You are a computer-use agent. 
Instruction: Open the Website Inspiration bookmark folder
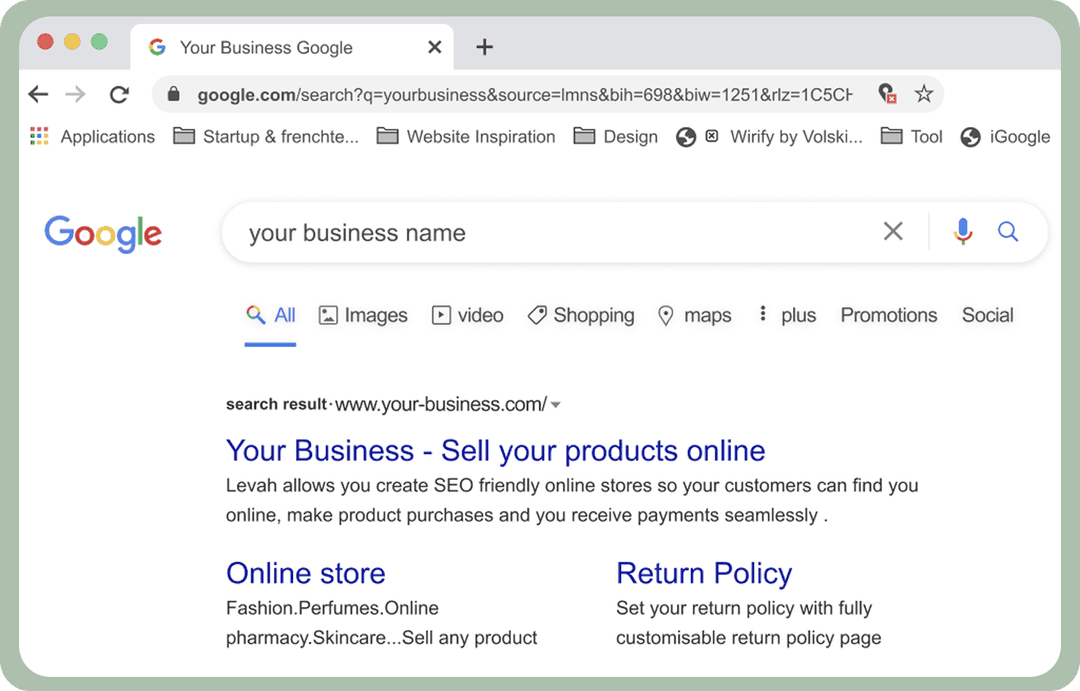pos(466,137)
